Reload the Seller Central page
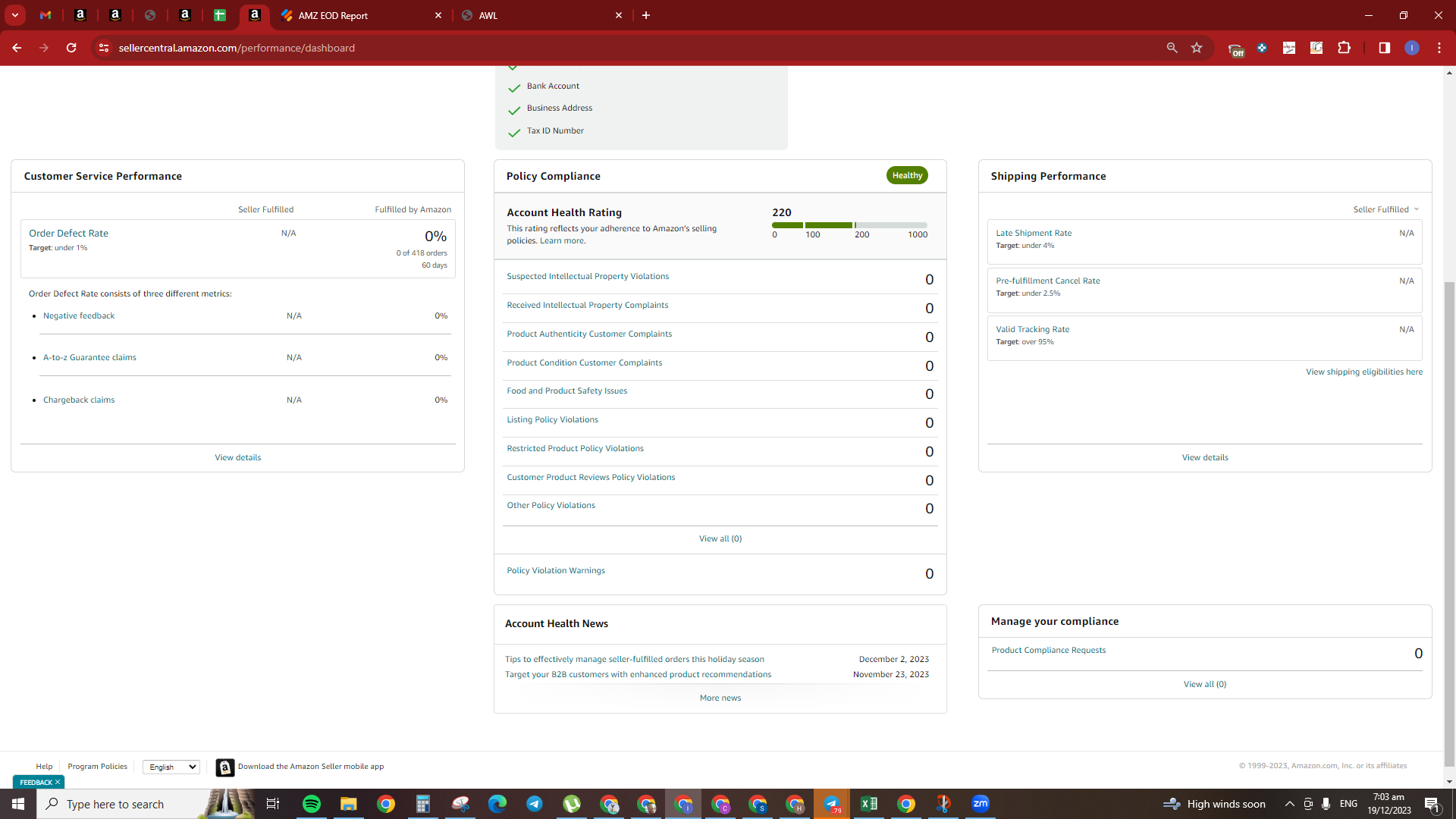 click(x=71, y=48)
